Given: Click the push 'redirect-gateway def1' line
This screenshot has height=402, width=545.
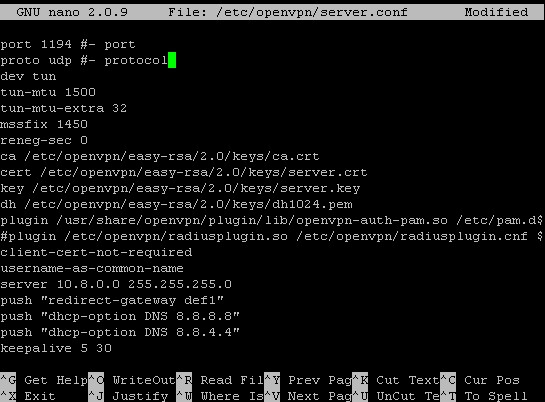Looking at the screenshot, I should coord(112,300).
